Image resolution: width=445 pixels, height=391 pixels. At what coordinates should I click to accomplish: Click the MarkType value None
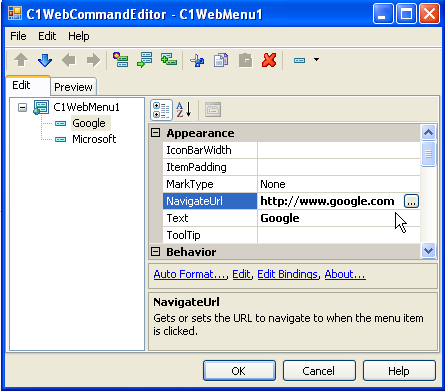click(x=339, y=184)
